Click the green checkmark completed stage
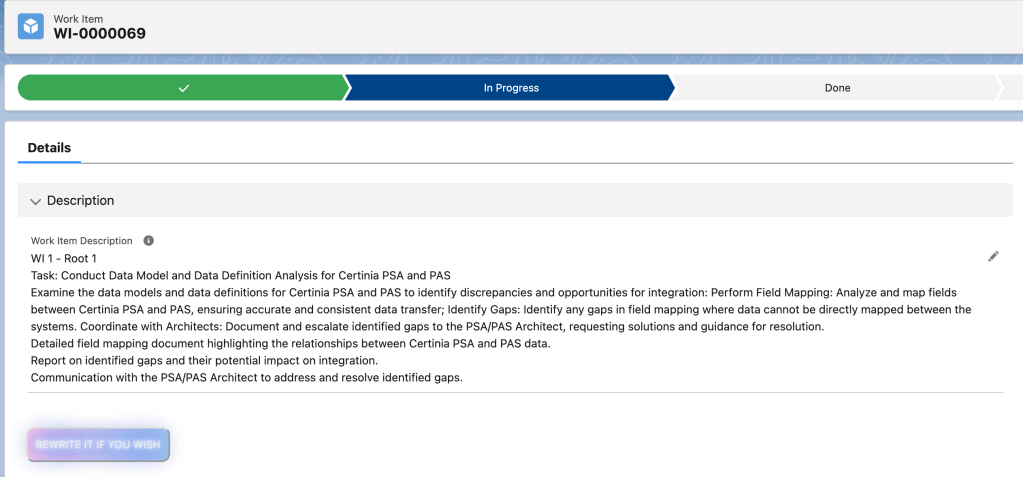The height and width of the screenshot is (477, 1023). point(182,88)
